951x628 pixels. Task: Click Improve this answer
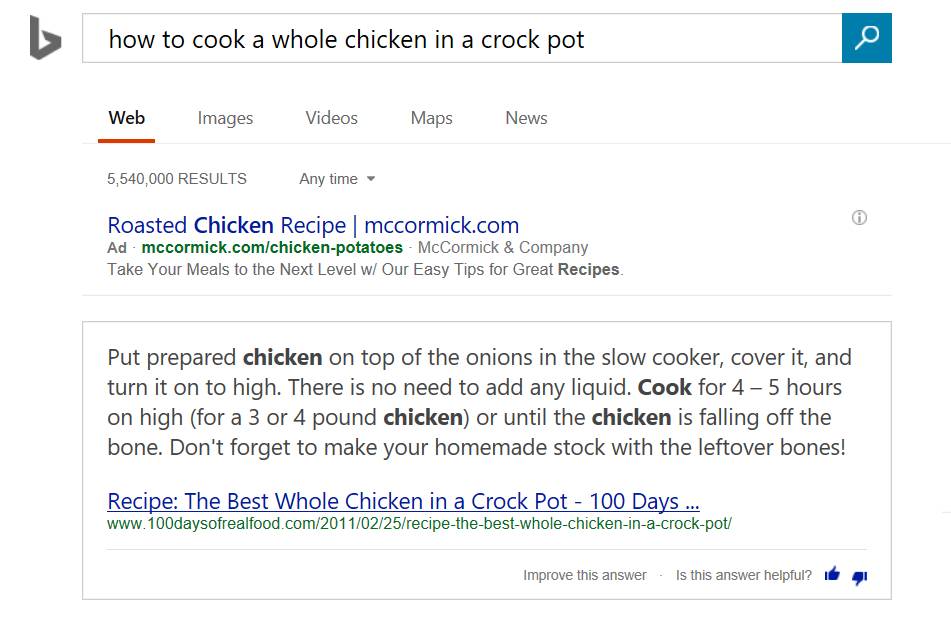coord(584,575)
